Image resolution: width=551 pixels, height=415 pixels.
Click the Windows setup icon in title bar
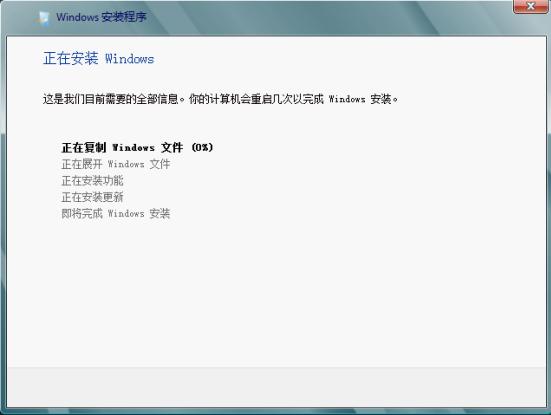(x=42, y=18)
